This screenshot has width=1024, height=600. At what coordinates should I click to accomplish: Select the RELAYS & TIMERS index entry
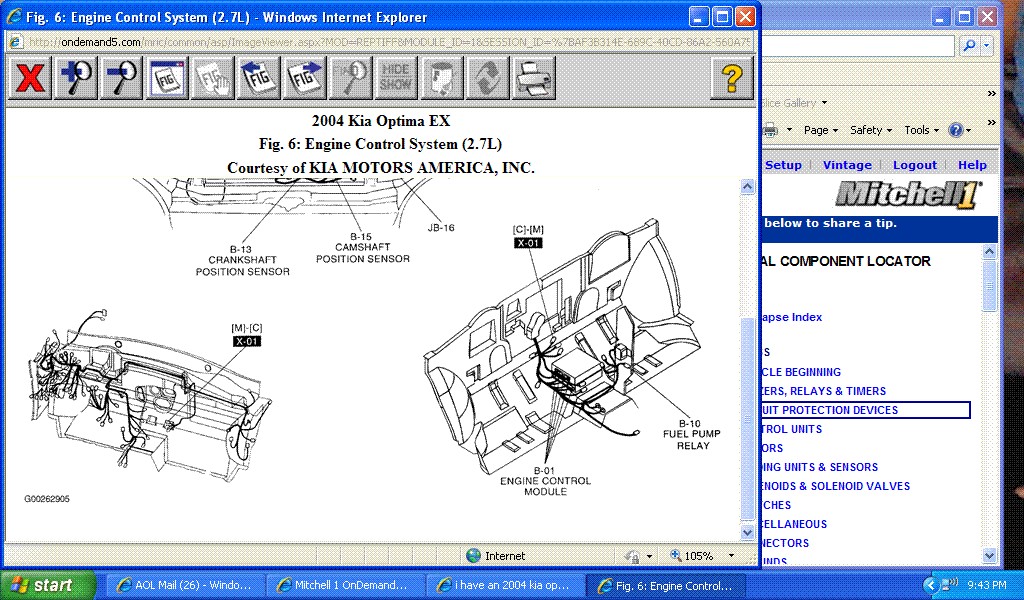[x=824, y=391]
